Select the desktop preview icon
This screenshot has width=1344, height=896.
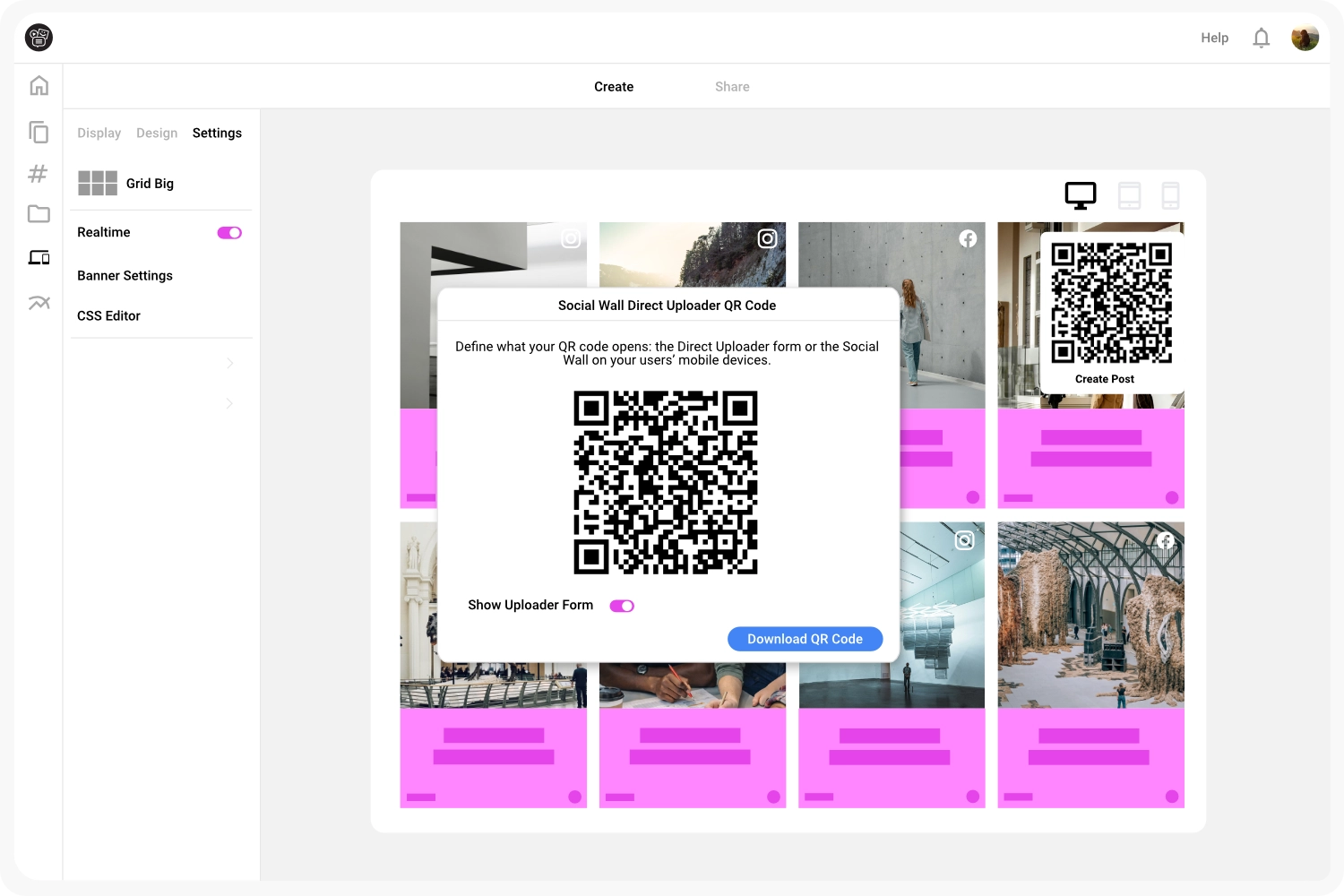(1080, 194)
